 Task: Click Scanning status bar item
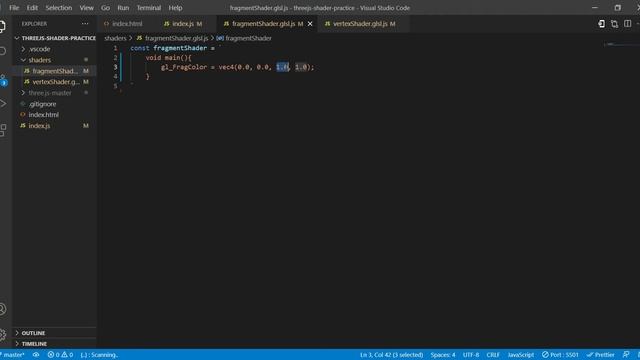pyautogui.click(x=99, y=355)
